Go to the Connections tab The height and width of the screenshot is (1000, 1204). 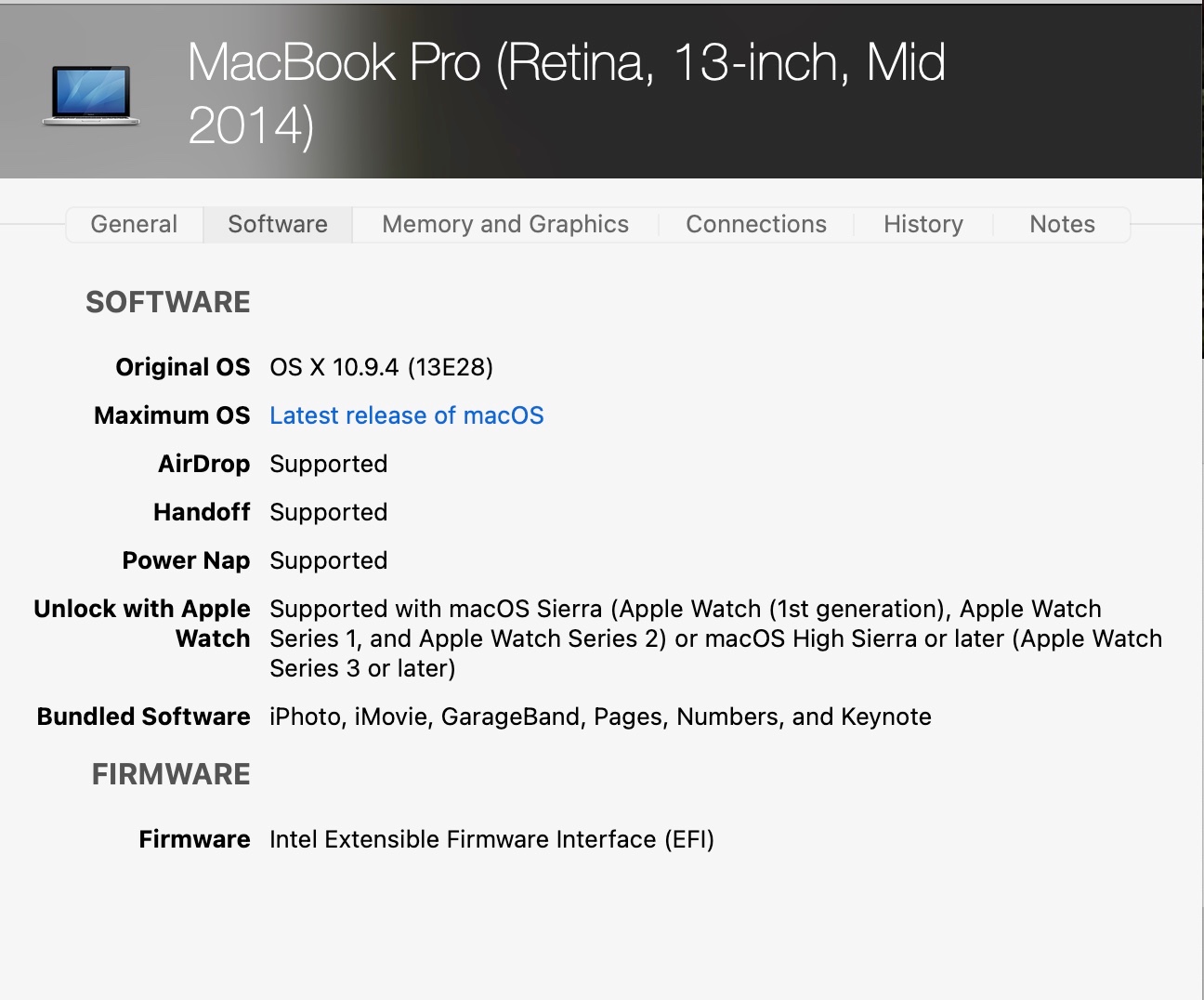756,224
